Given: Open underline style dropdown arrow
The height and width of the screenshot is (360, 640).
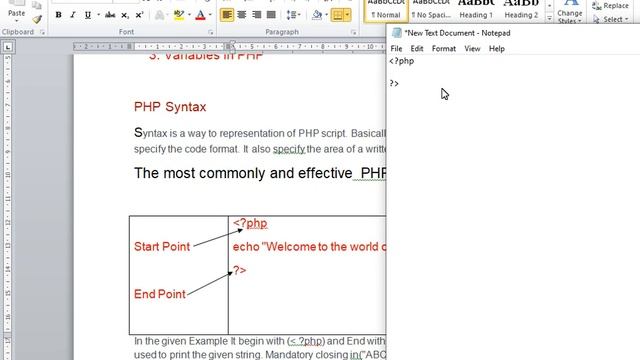Looking at the screenshot, I should (x=98, y=15).
